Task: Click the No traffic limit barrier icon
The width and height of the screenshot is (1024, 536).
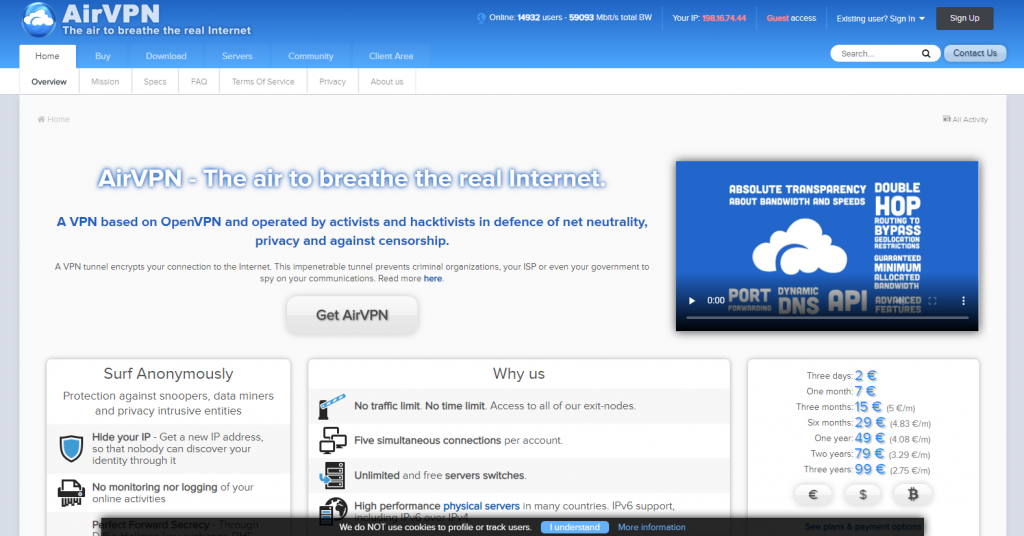Action: 332,406
